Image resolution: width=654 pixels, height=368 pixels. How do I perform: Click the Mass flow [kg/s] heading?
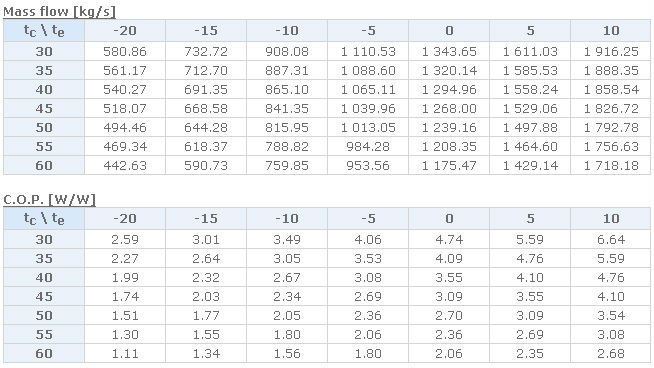pyautogui.click(x=59, y=11)
